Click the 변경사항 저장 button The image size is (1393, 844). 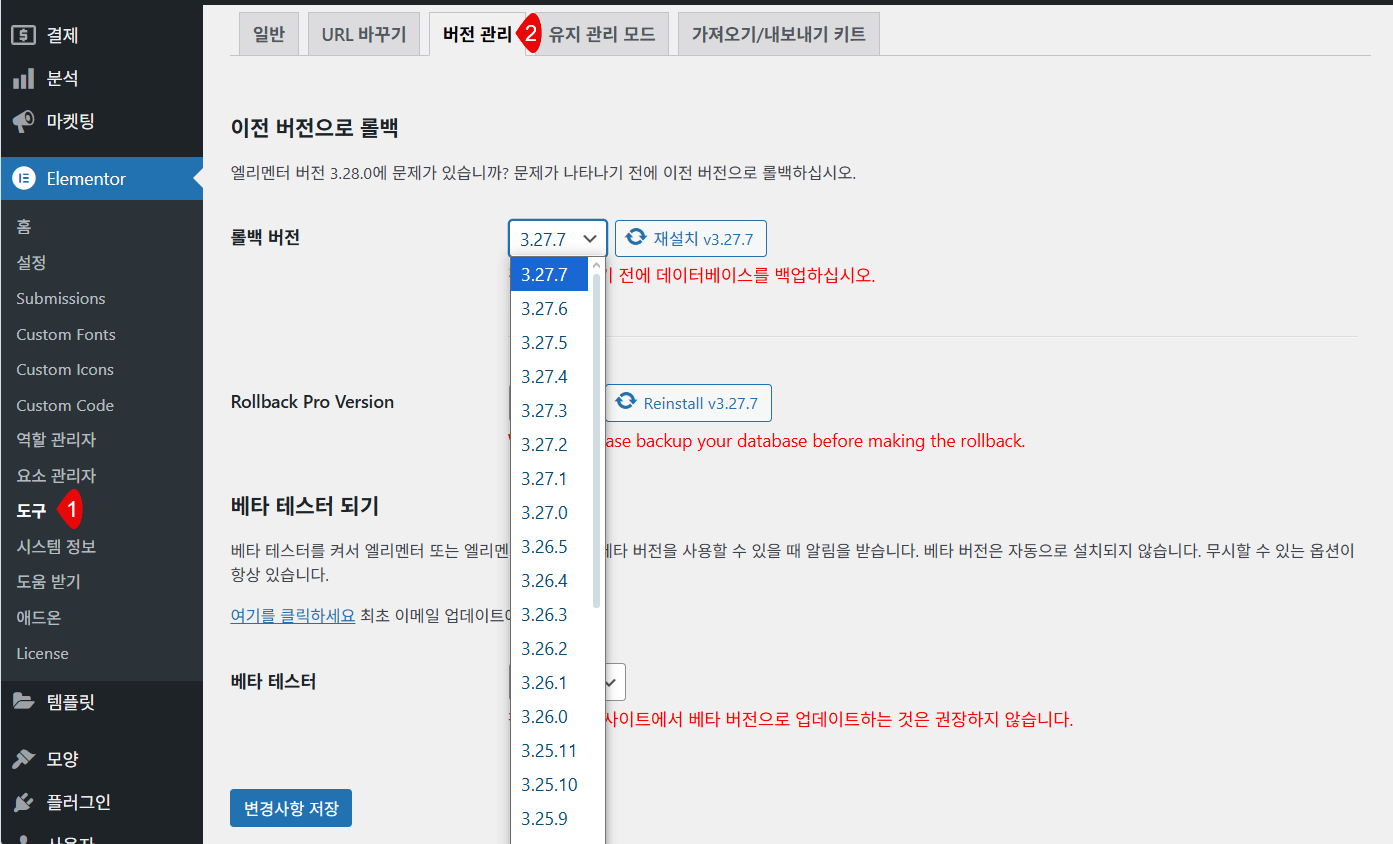pos(291,808)
